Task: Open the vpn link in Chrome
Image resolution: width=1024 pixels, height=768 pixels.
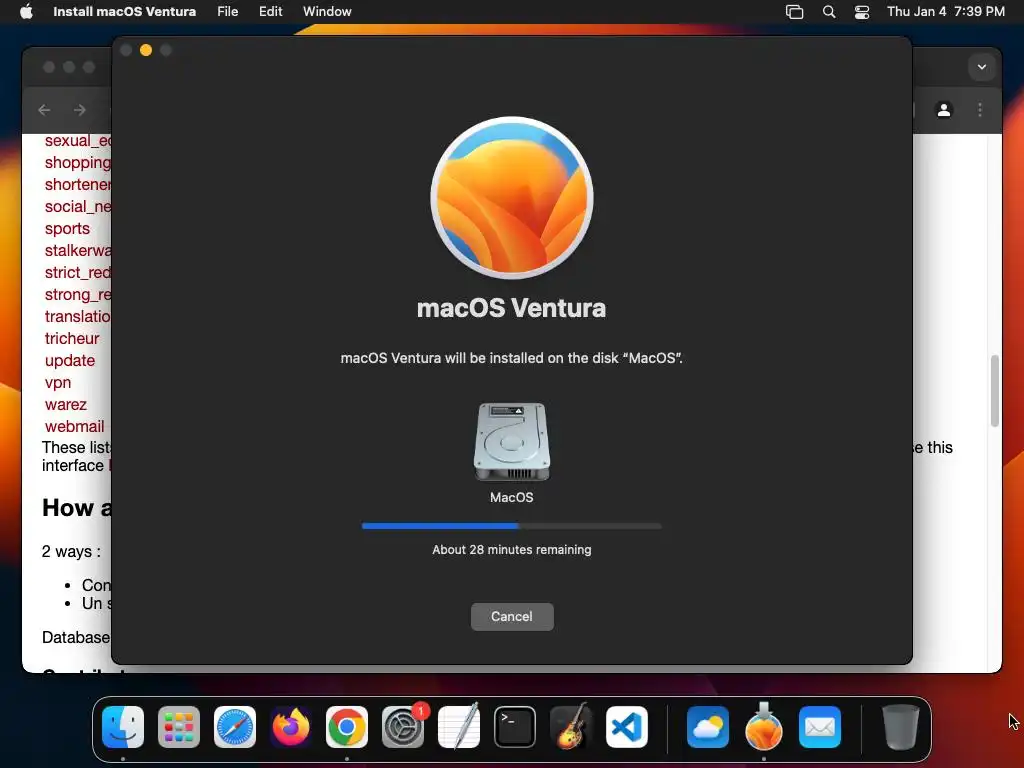Action: (57, 383)
